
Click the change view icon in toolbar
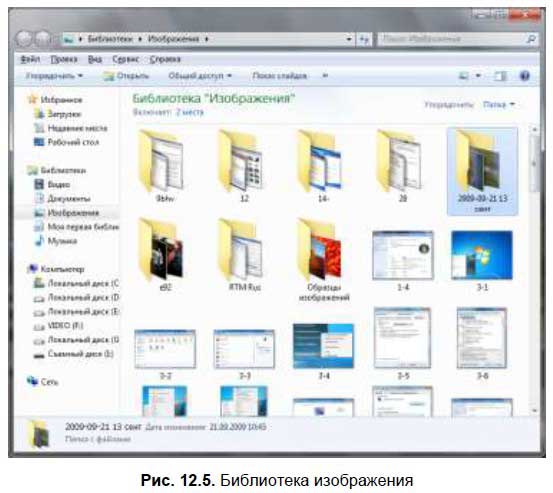click(464, 76)
